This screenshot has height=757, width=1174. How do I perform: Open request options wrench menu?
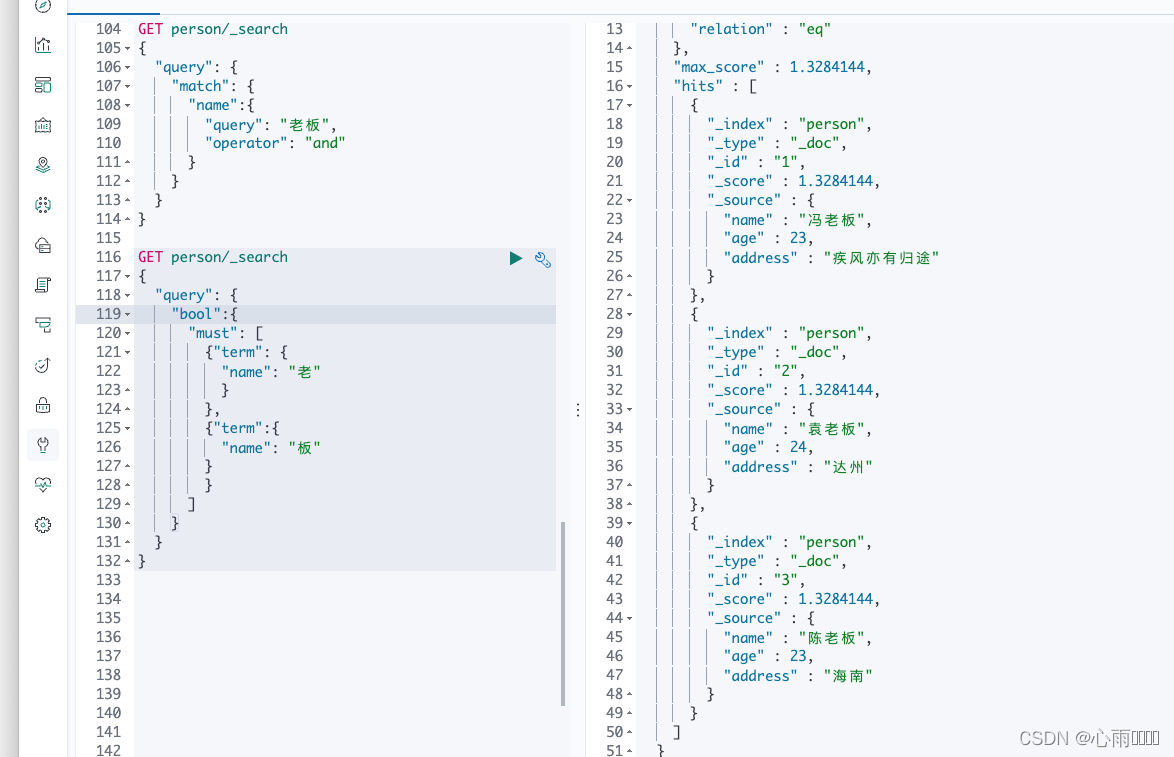543,260
